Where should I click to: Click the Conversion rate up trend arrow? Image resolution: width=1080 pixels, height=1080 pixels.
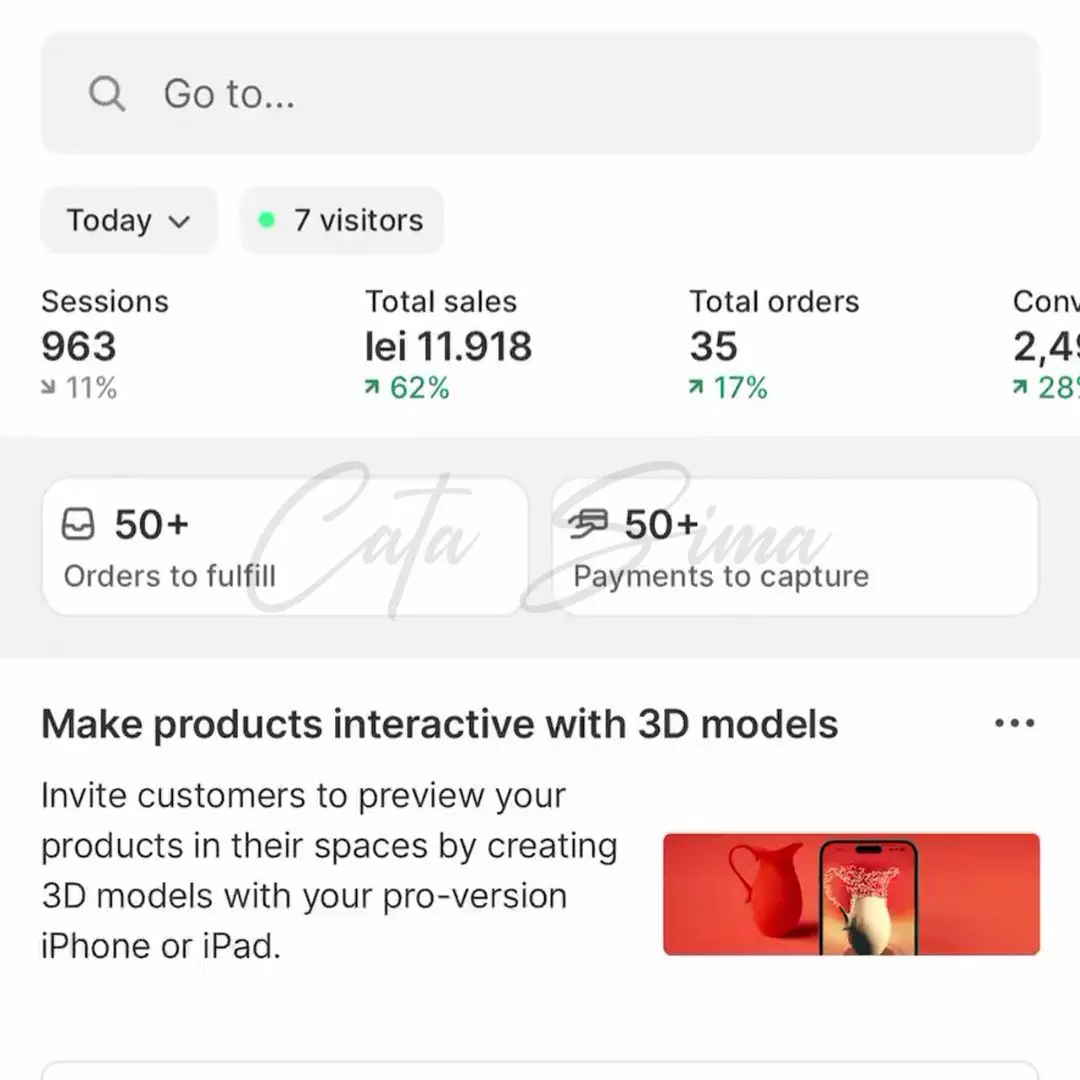click(x=1020, y=388)
